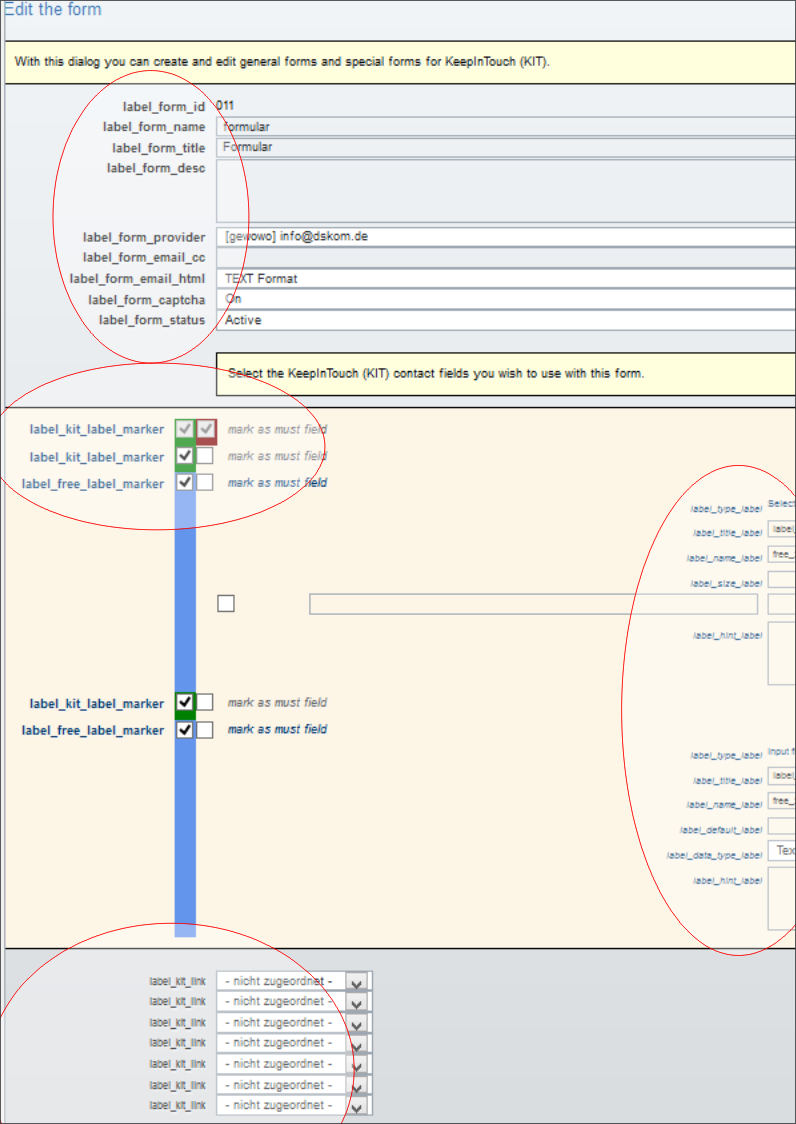Click into the label_form_desc text area
The image size is (796, 1124).
pyautogui.click(x=506, y=191)
